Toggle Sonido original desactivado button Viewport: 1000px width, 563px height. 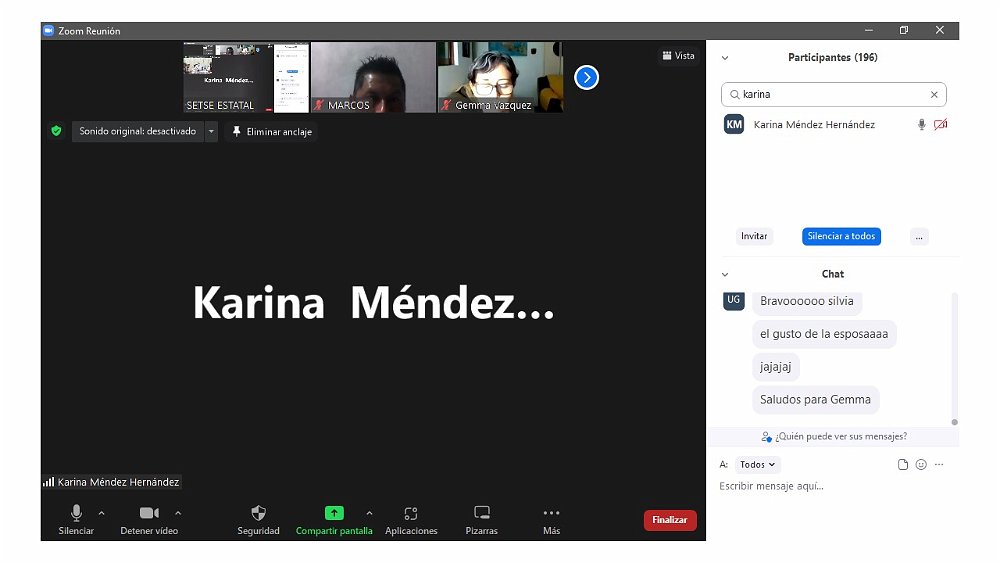click(138, 131)
